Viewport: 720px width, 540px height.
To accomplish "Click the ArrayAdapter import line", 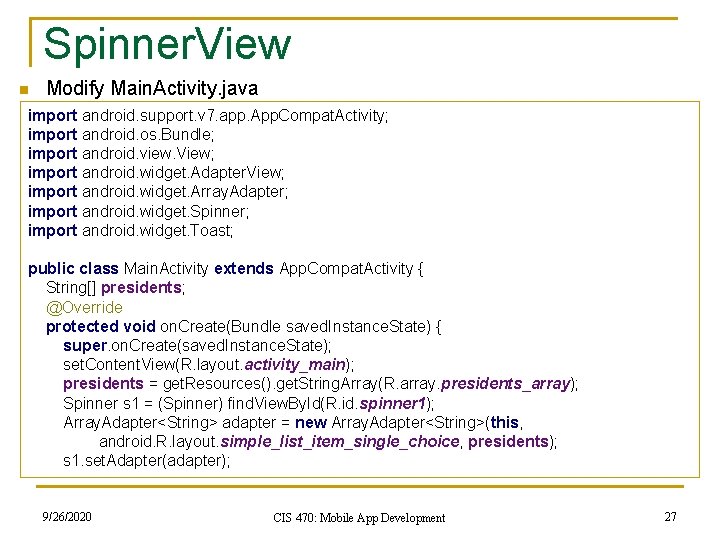I will [x=158, y=192].
